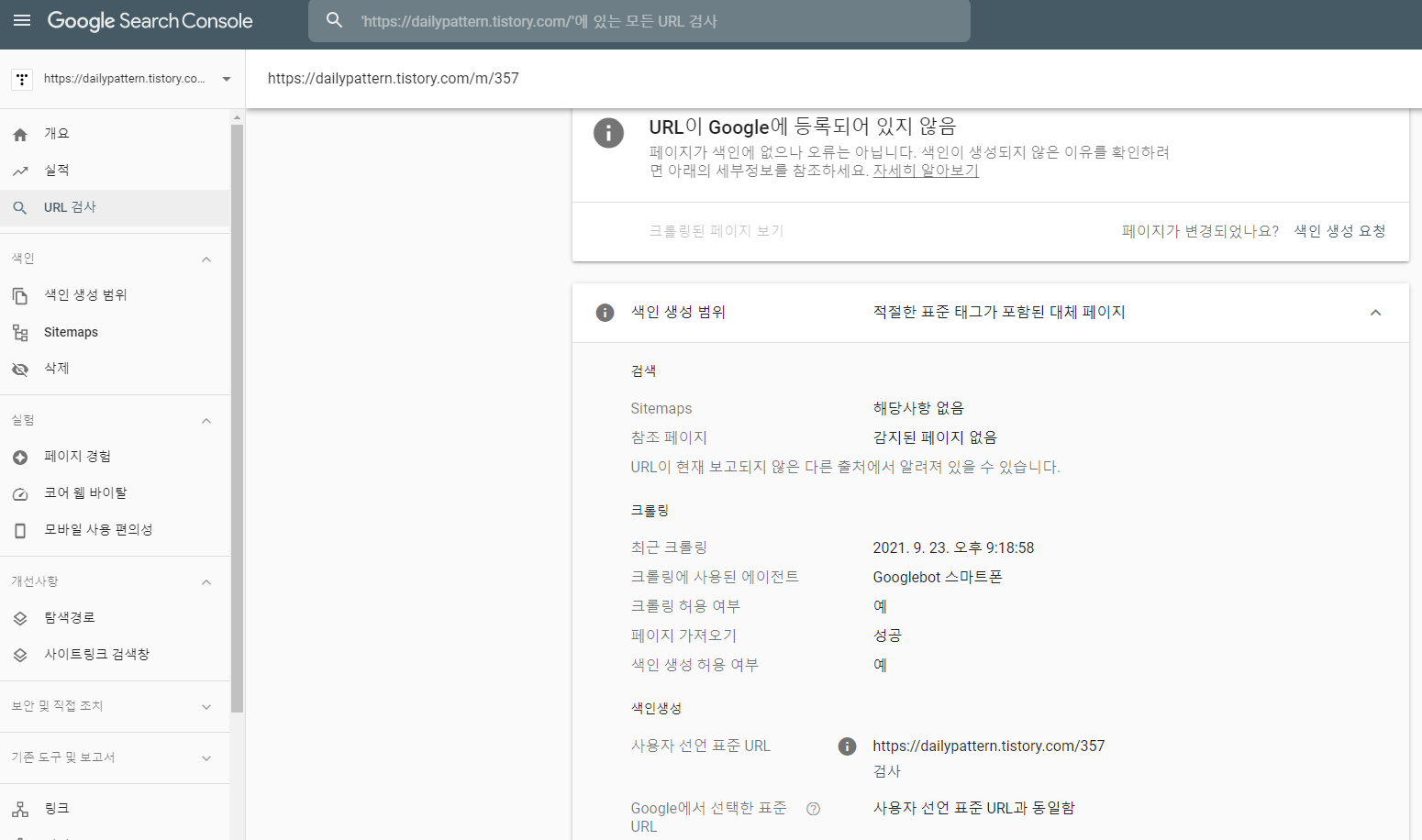Collapse the 실험 sidebar section
Image resolution: width=1422 pixels, height=840 pixels.
(x=206, y=421)
